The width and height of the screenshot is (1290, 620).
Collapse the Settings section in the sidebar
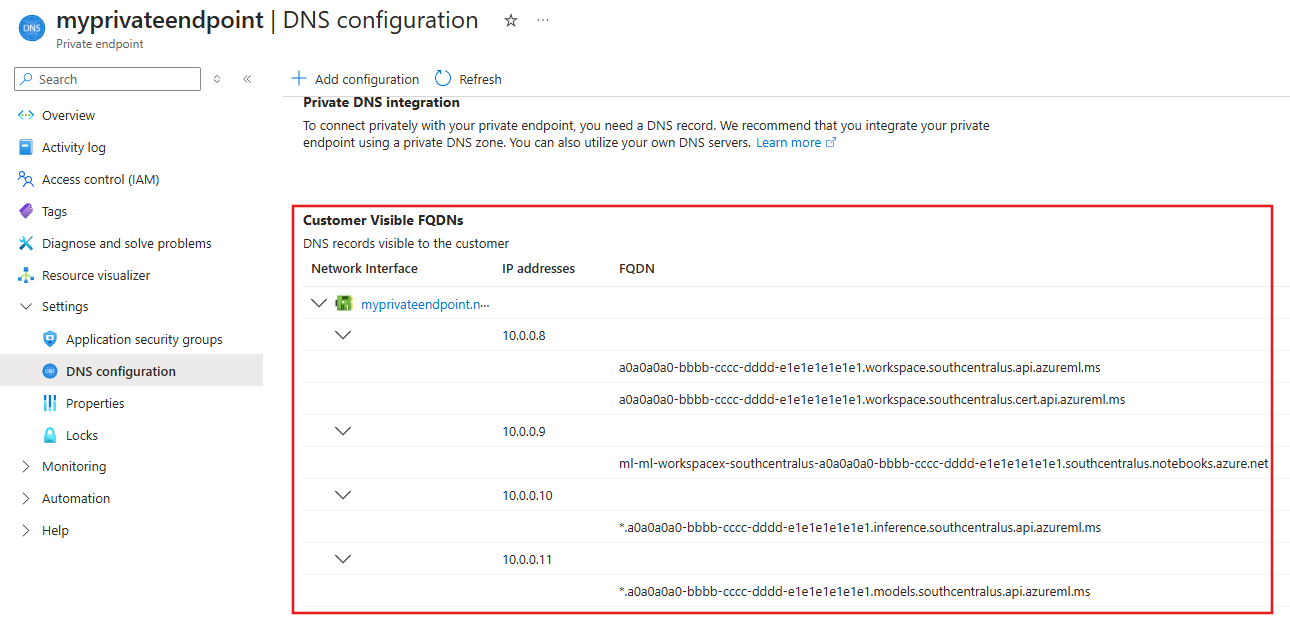tap(26, 306)
